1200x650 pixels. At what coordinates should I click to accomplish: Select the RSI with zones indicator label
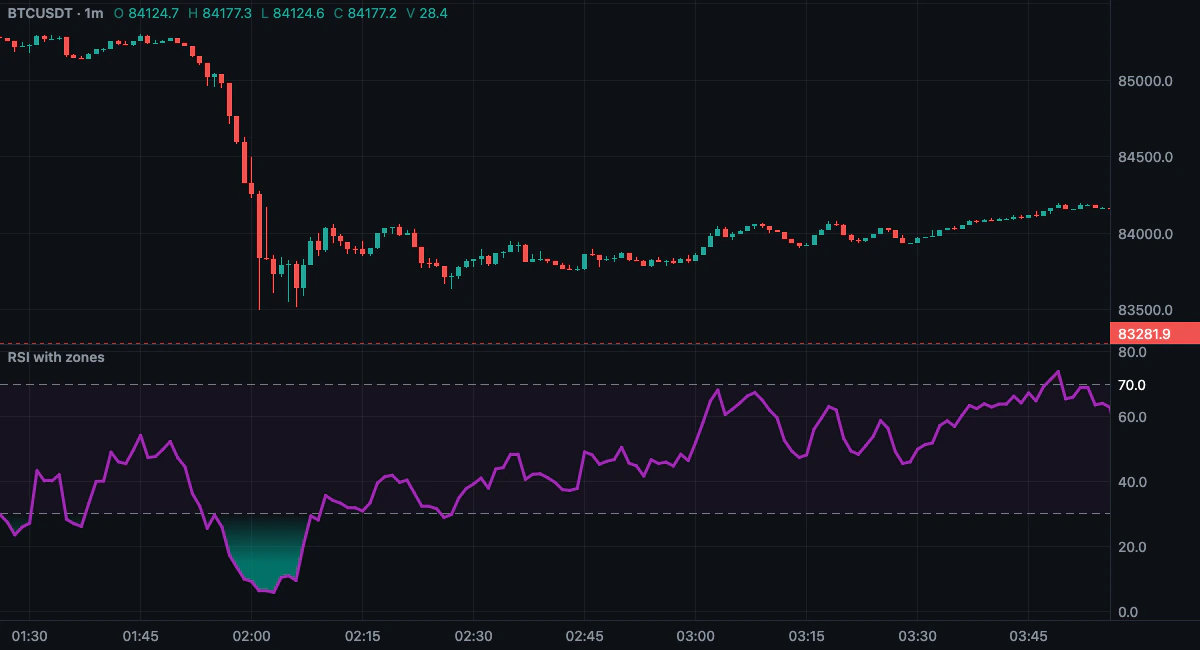point(56,357)
